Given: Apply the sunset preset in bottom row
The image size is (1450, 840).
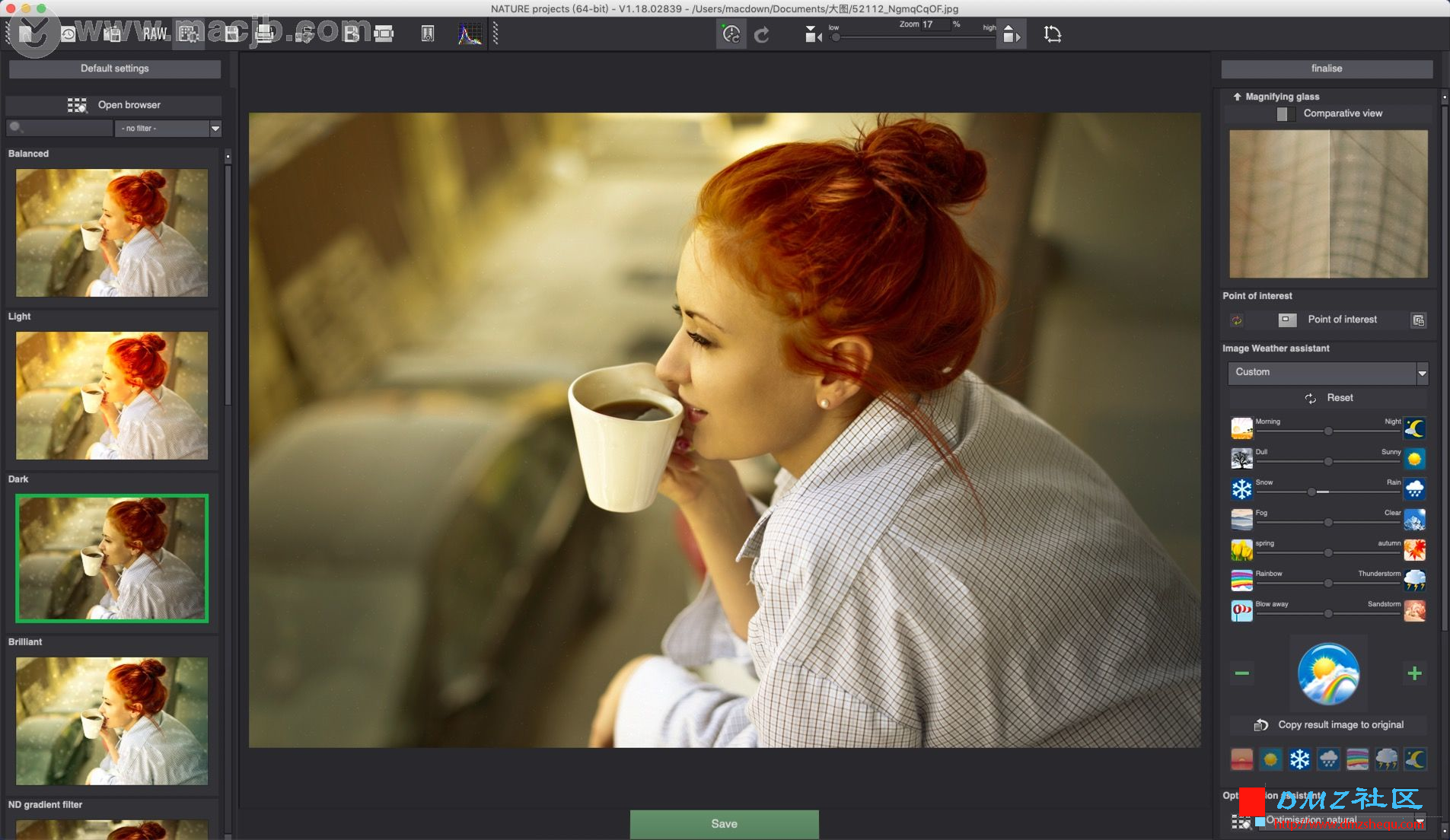Looking at the screenshot, I should click(1241, 759).
